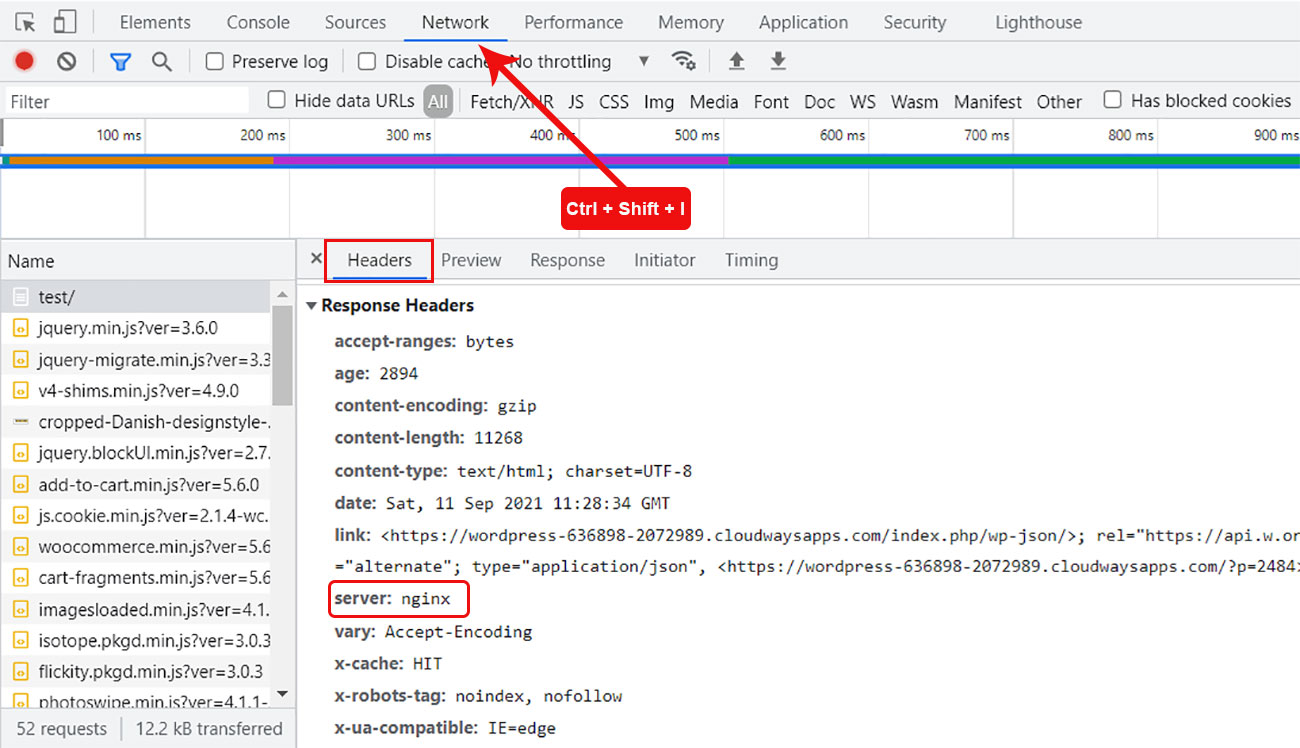This screenshot has height=748, width=1300.
Task: Toggle the filter funnel icon
Action: [120, 62]
